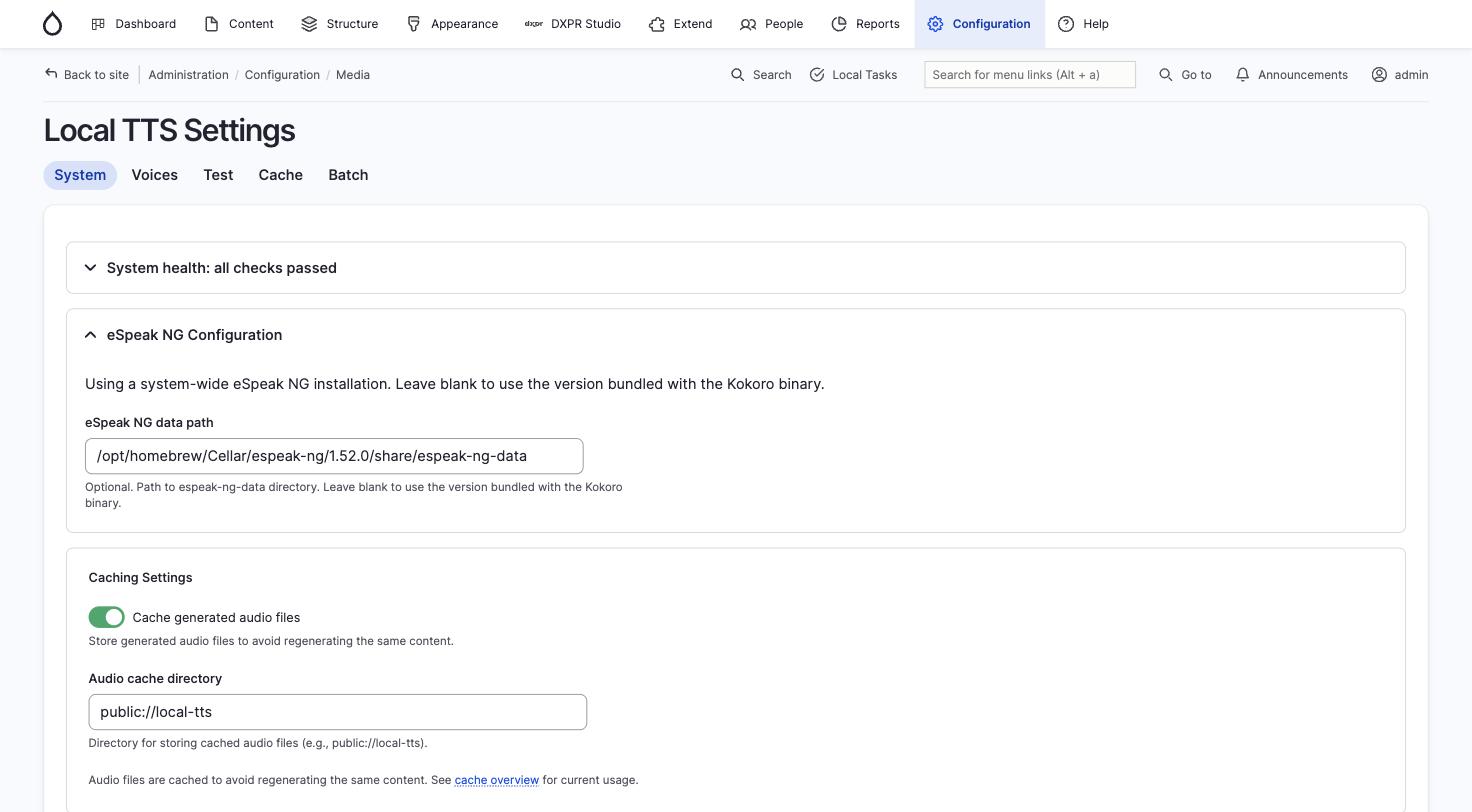Expand the System health section chevron
The image size is (1472, 812).
(90, 268)
